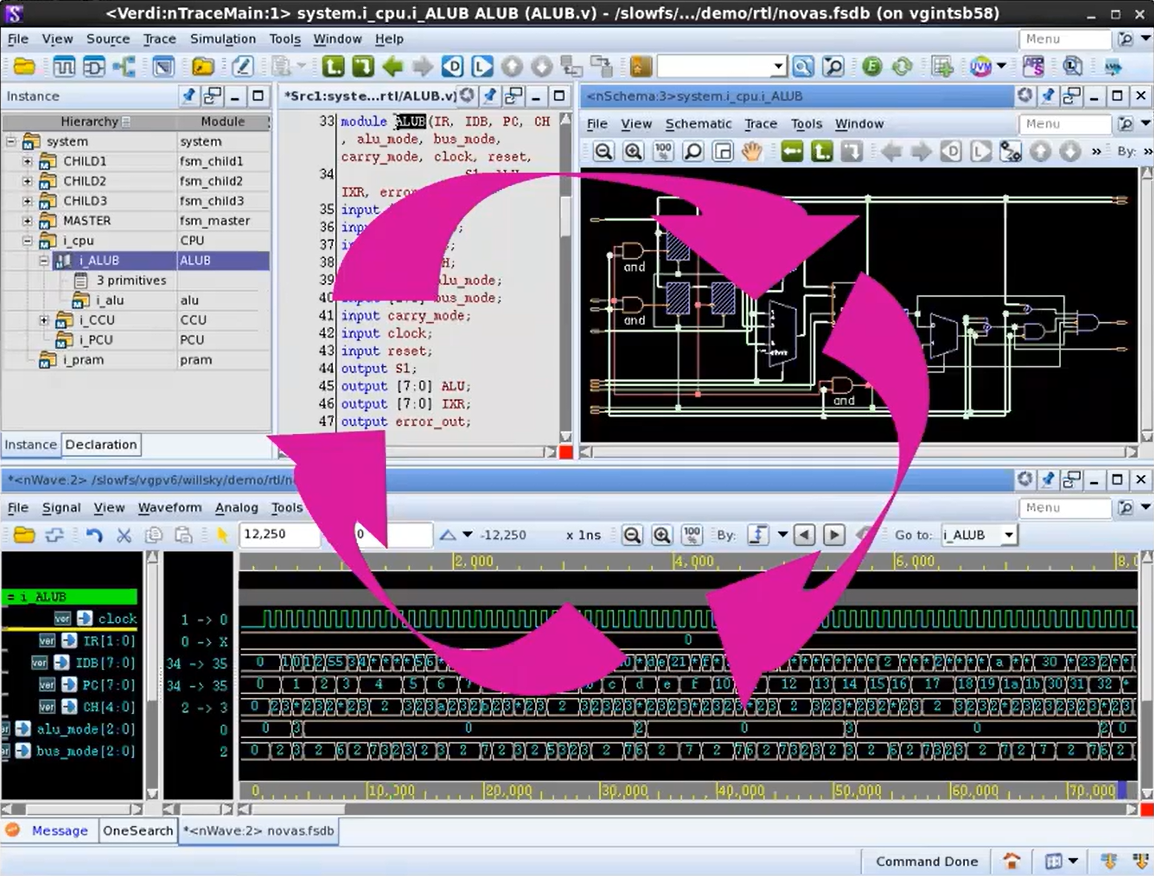The height and width of the screenshot is (876, 1154).
Task: Open the Schematic menu in nSchema
Action: [698, 124]
